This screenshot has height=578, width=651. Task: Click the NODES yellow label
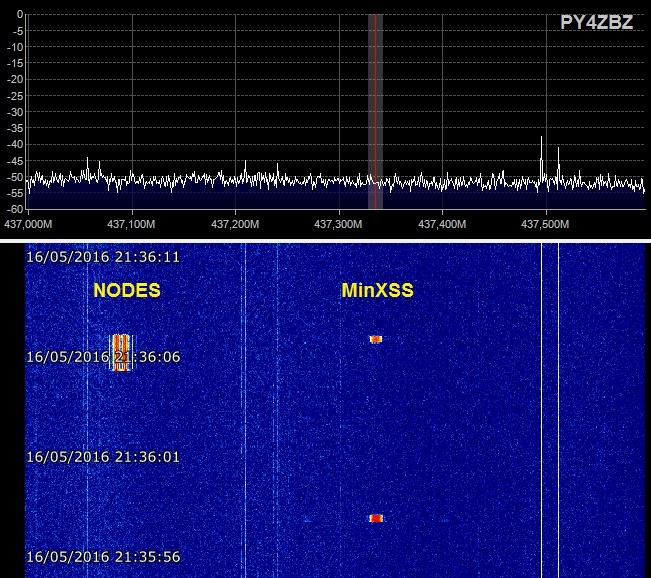click(x=127, y=291)
